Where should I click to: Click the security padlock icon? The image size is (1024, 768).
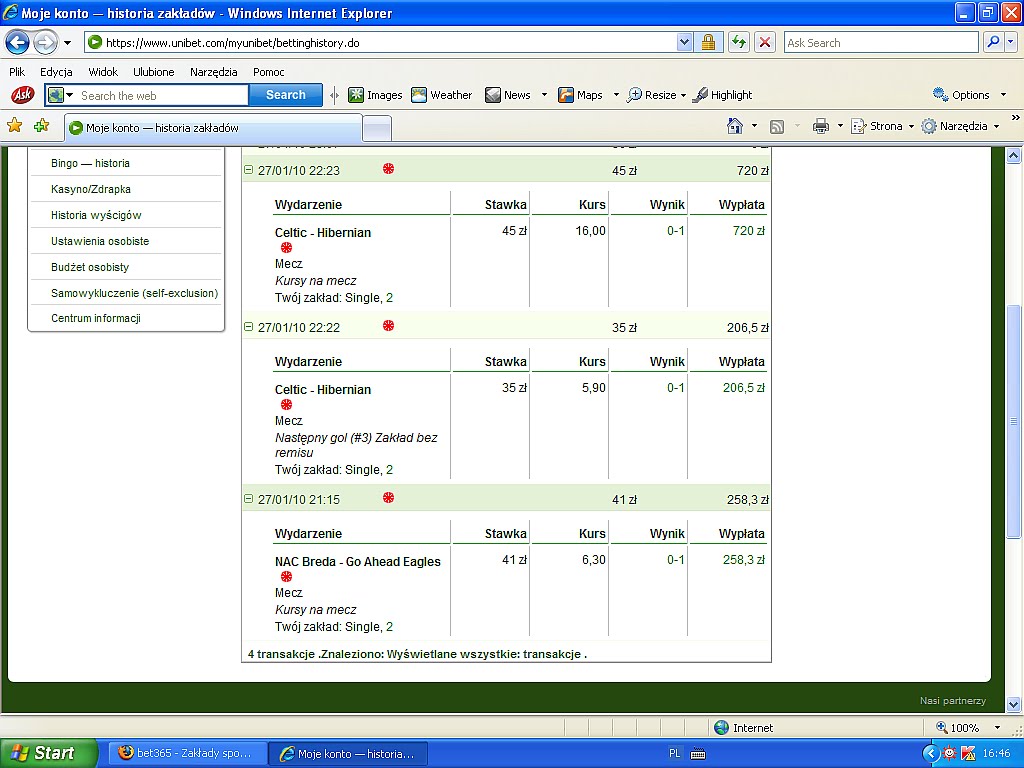[708, 43]
